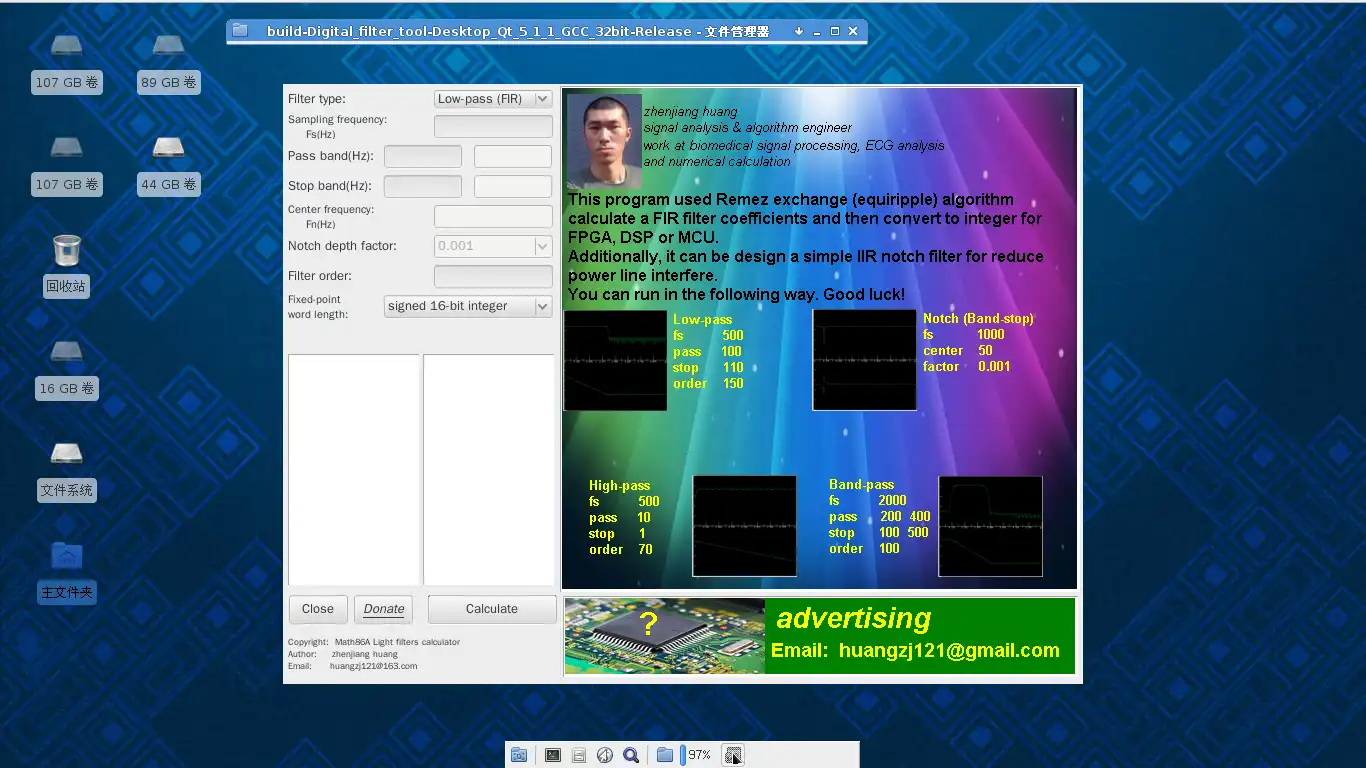Screen dimensions: 1366x768
Task: Click the right Pass band(Hz) input field
Action: [x=513, y=156]
